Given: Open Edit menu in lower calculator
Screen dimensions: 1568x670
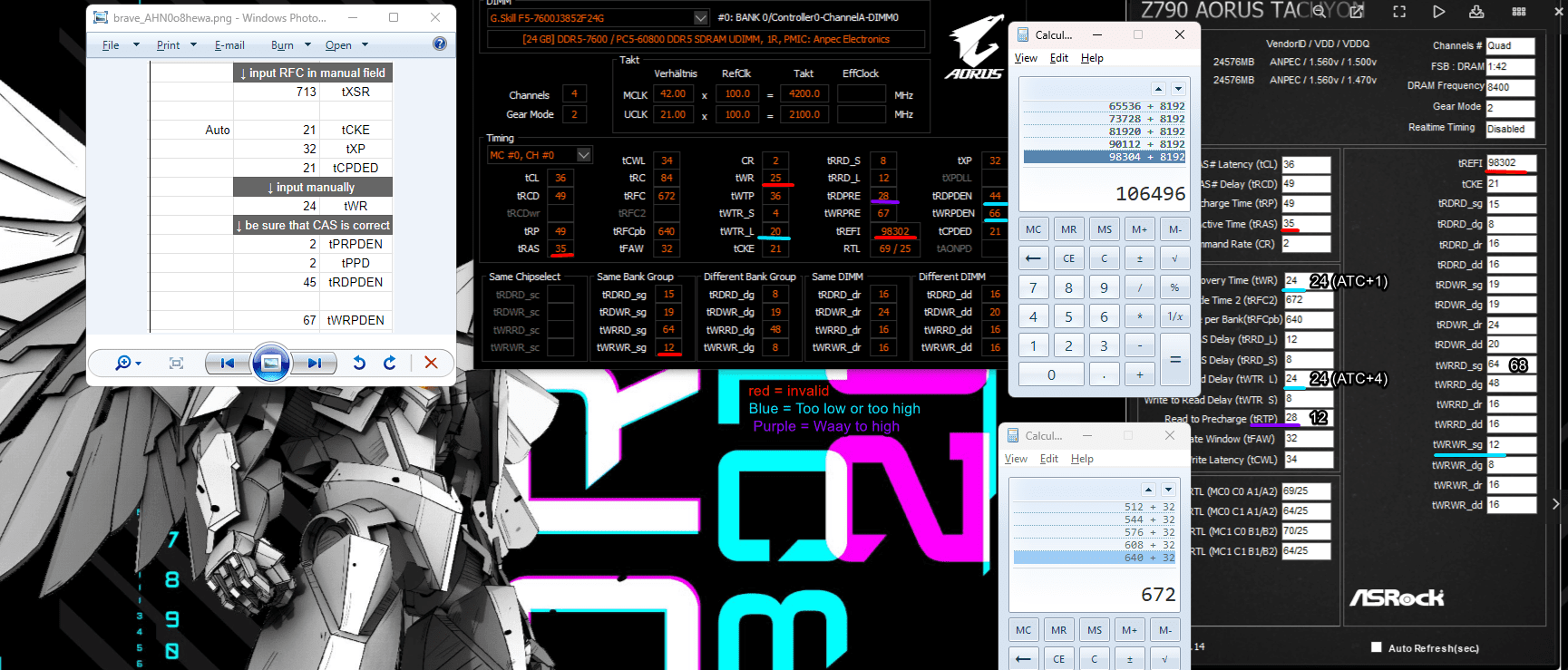Looking at the screenshot, I should (x=1049, y=459).
